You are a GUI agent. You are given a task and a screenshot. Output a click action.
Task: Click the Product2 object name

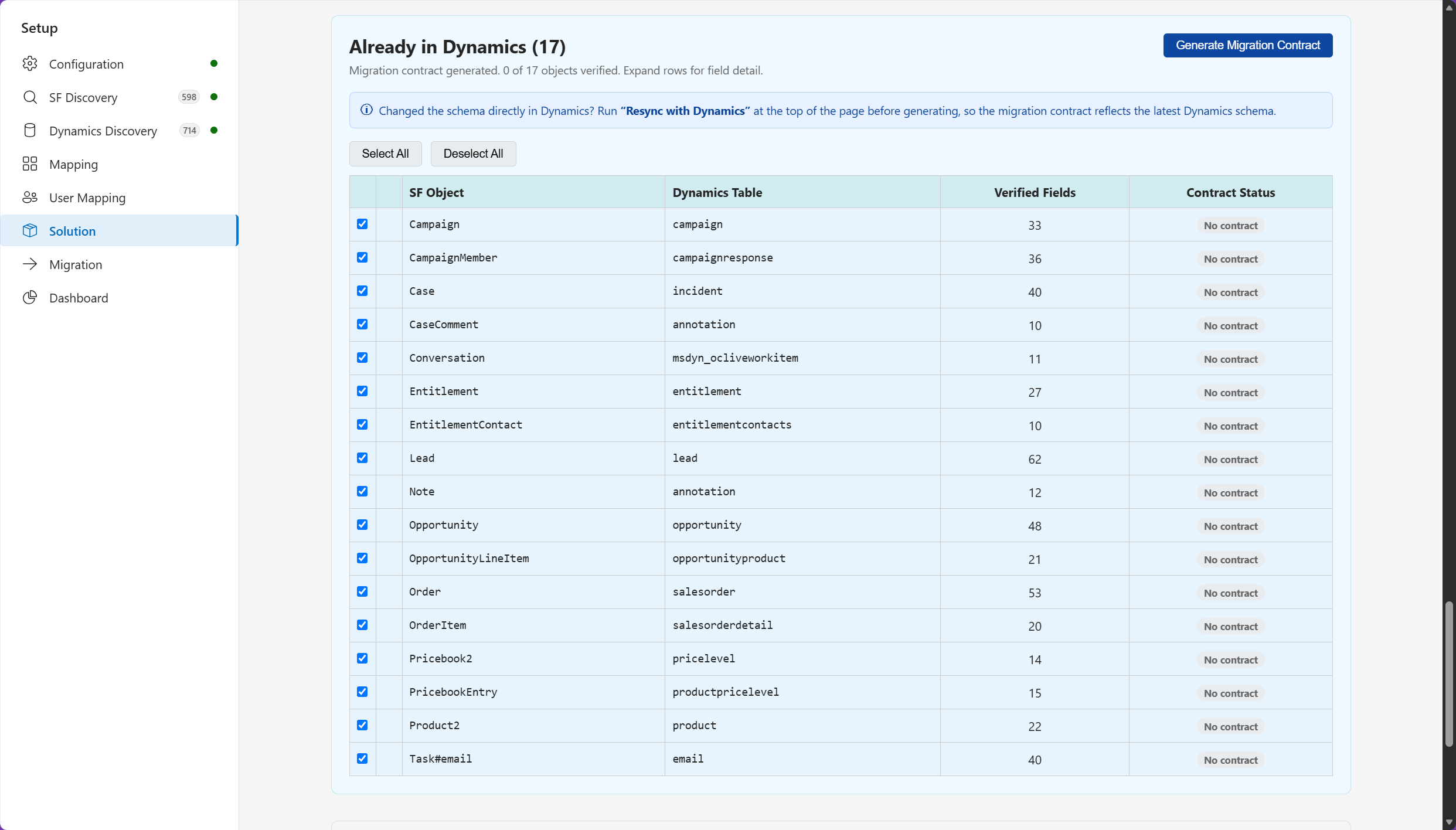[434, 725]
